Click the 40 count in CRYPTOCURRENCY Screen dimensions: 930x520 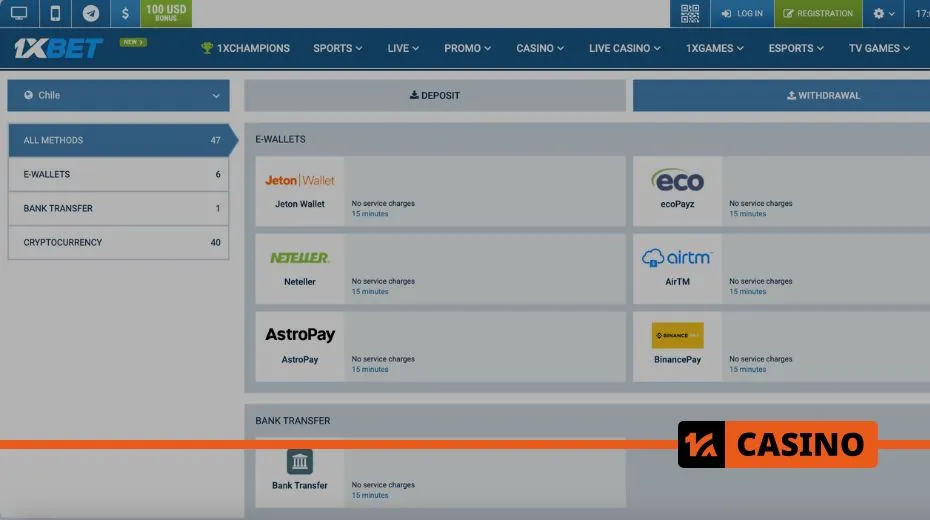point(215,243)
